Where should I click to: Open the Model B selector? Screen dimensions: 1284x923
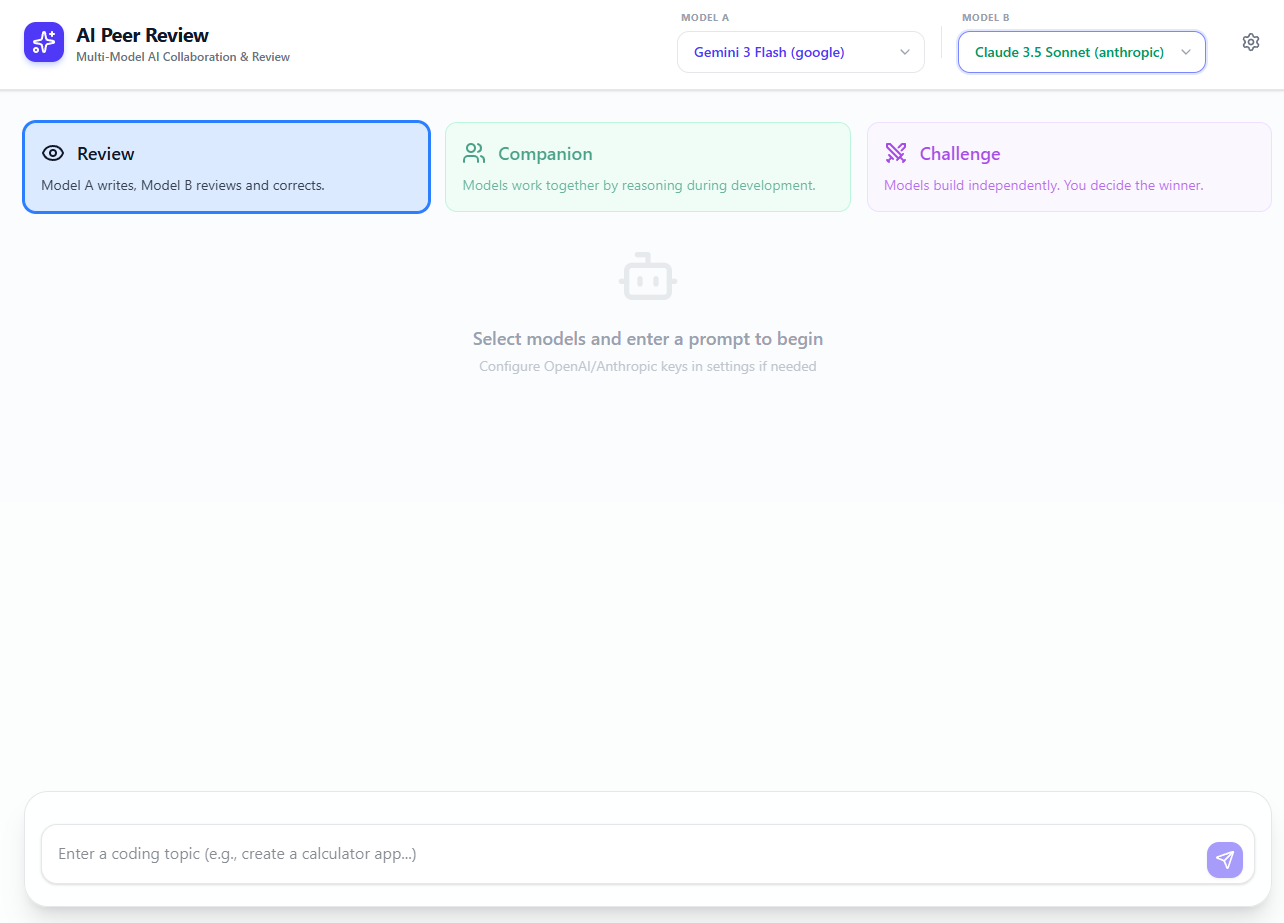(x=1081, y=52)
